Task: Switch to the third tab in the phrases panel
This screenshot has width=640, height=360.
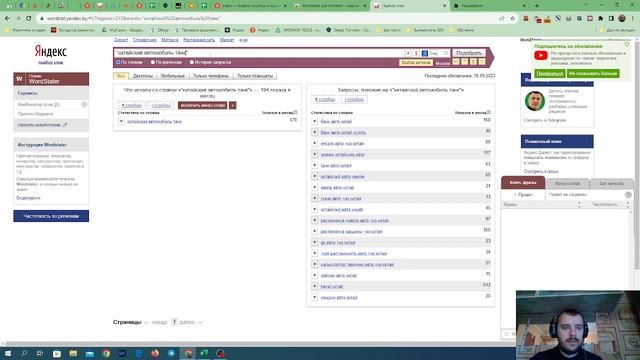Action: pos(611,184)
